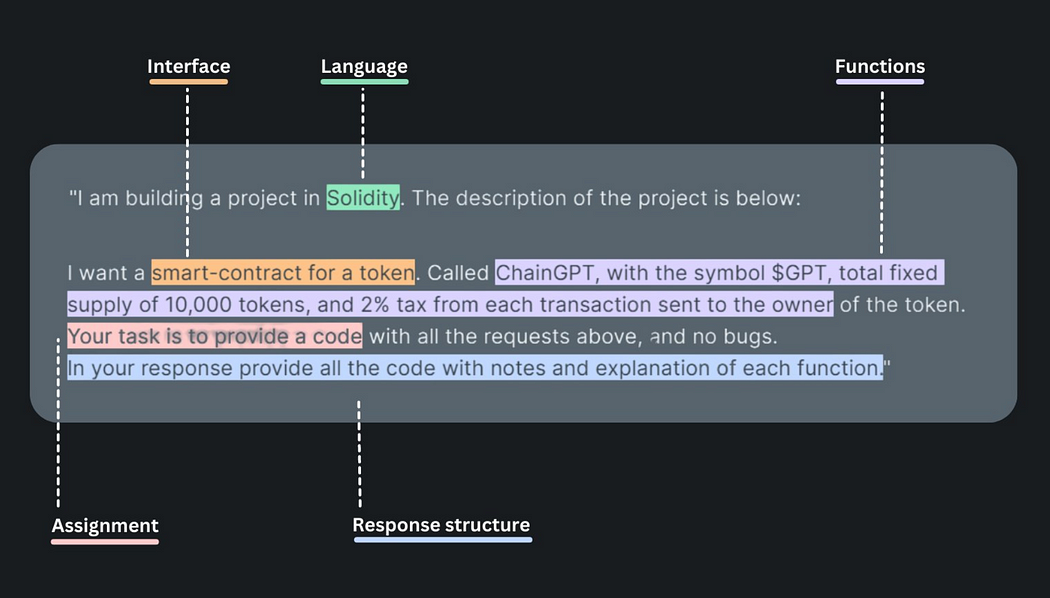The height and width of the screenshot is (598, 1050).
Task: Click the green highlighted word 'Solidity'
Action: coord(363,198)
